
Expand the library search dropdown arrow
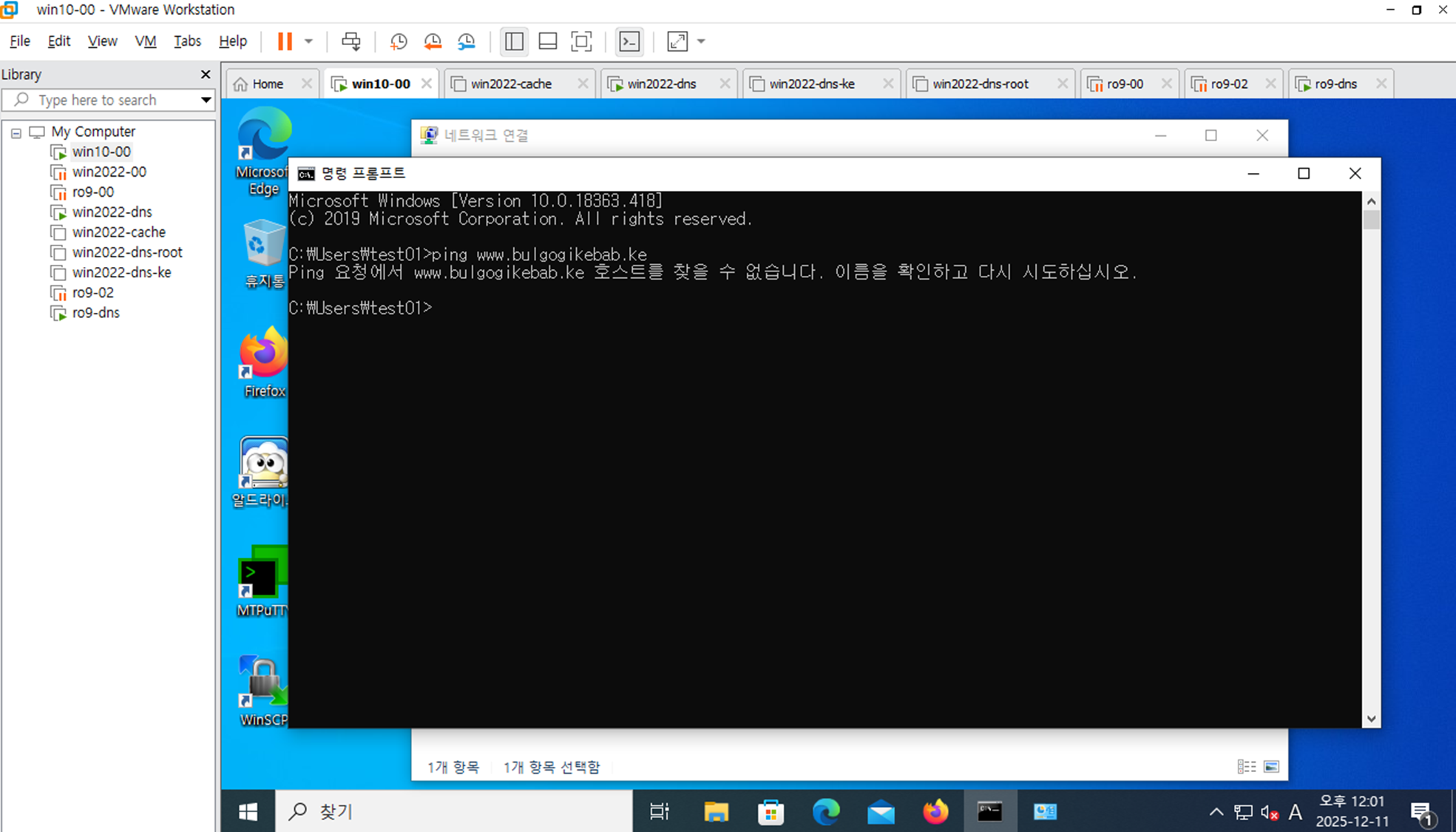click(x=206, y=100)
